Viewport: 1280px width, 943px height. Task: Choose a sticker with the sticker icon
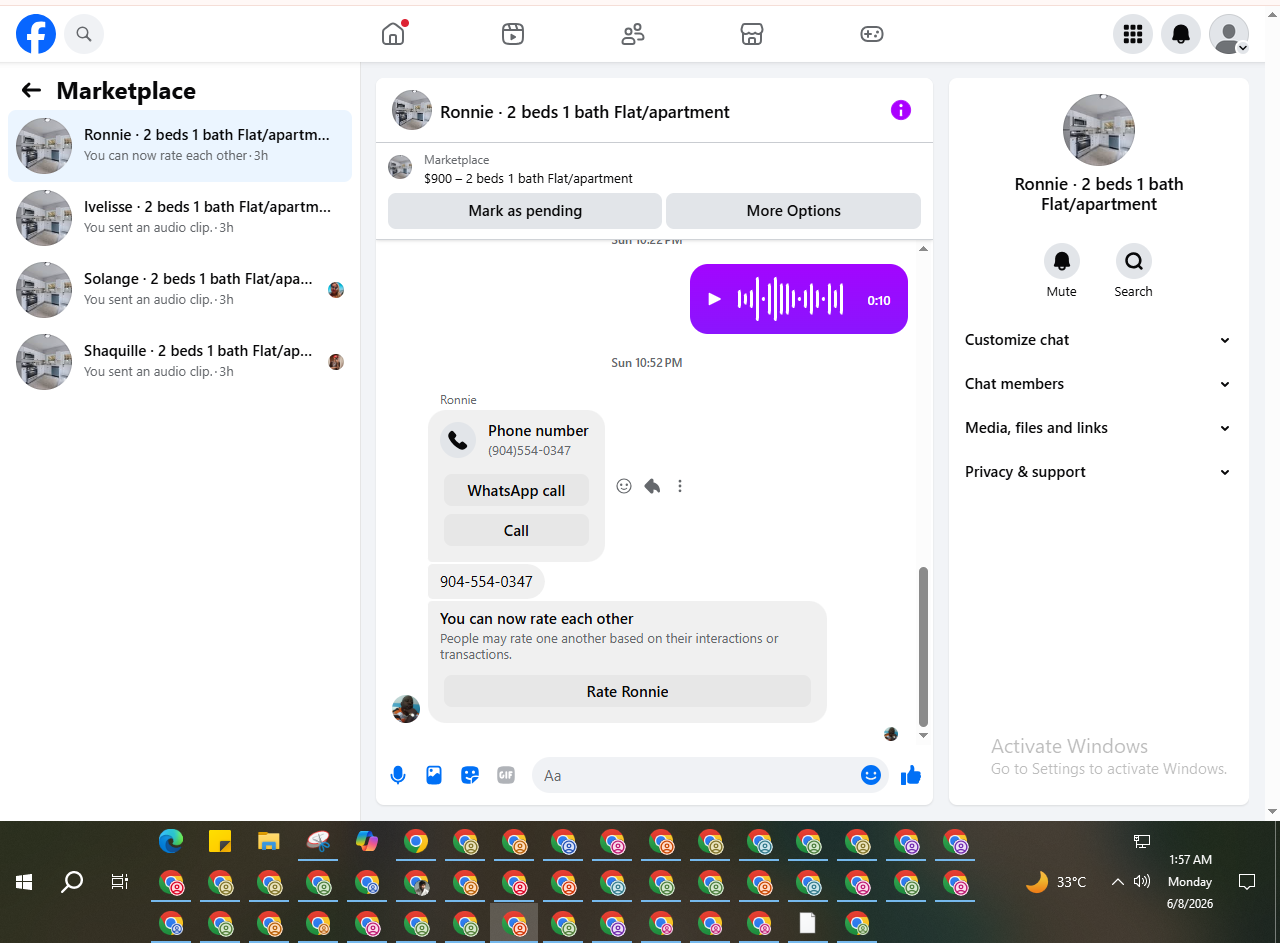coord(470,775)
